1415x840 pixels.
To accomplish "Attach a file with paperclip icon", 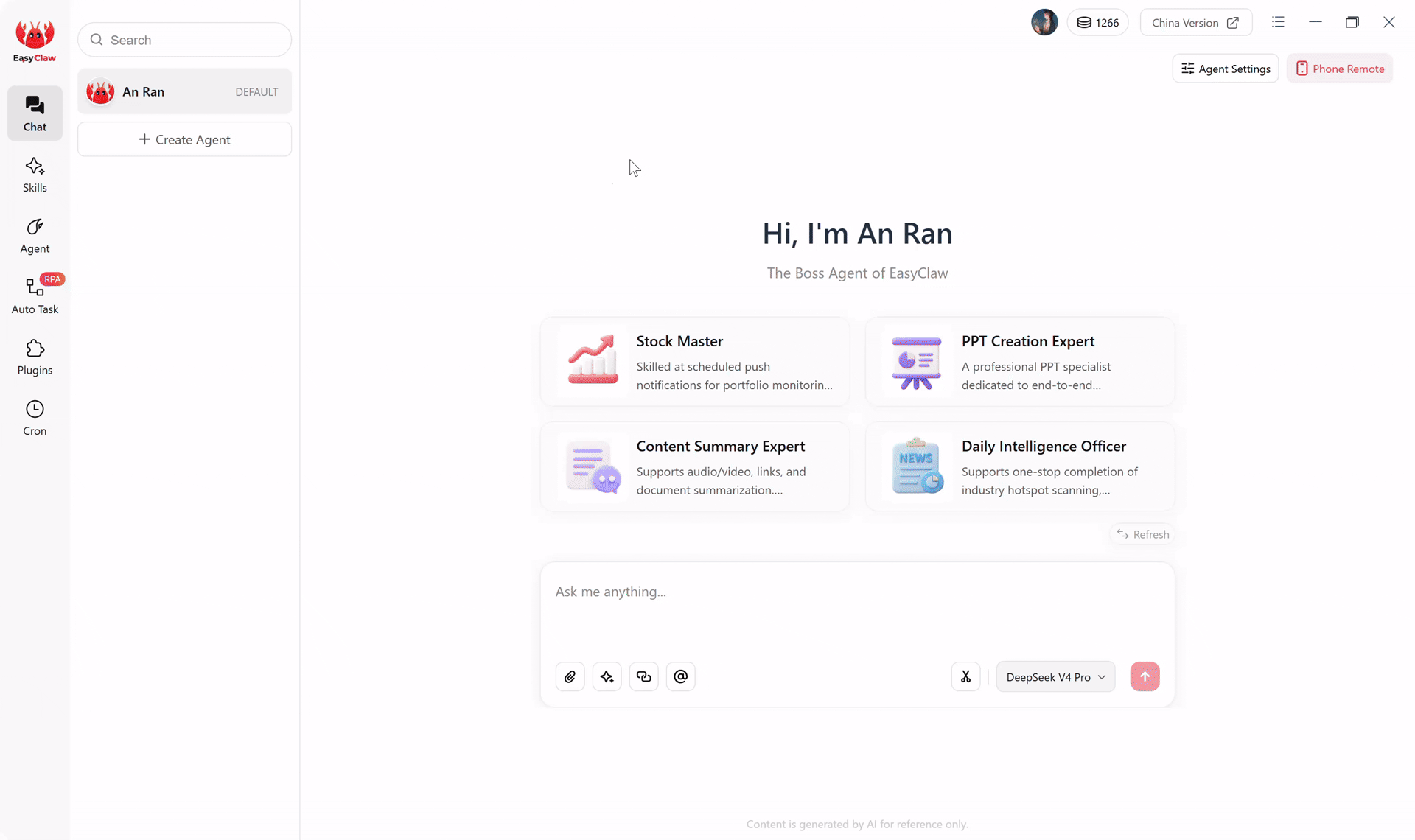I will point(570,676).
